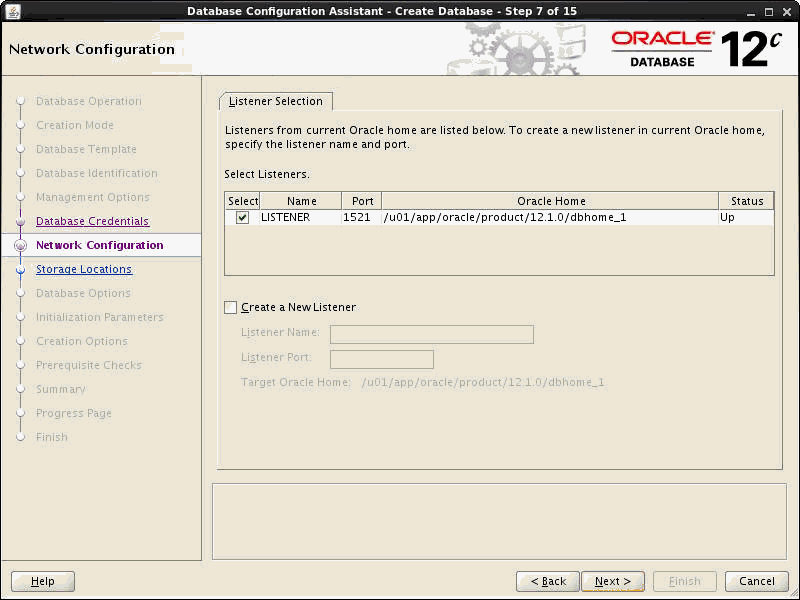Sort by Port column header
The height and width of the screenshot is (600, 800).
(362, 201)
